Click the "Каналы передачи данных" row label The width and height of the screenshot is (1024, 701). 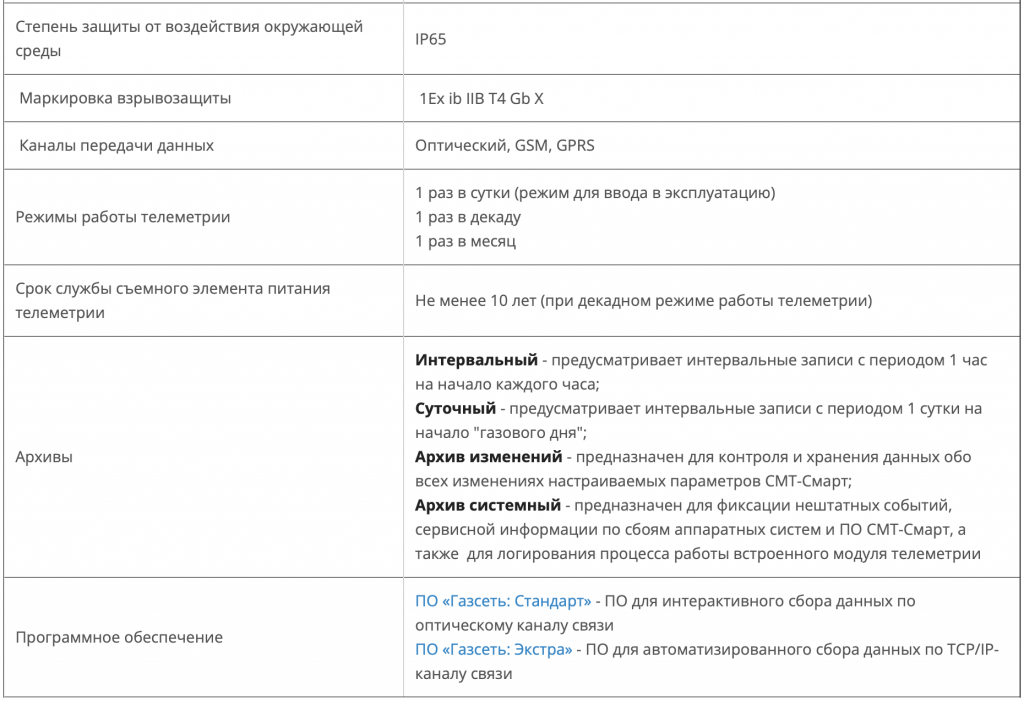[117, 146]
